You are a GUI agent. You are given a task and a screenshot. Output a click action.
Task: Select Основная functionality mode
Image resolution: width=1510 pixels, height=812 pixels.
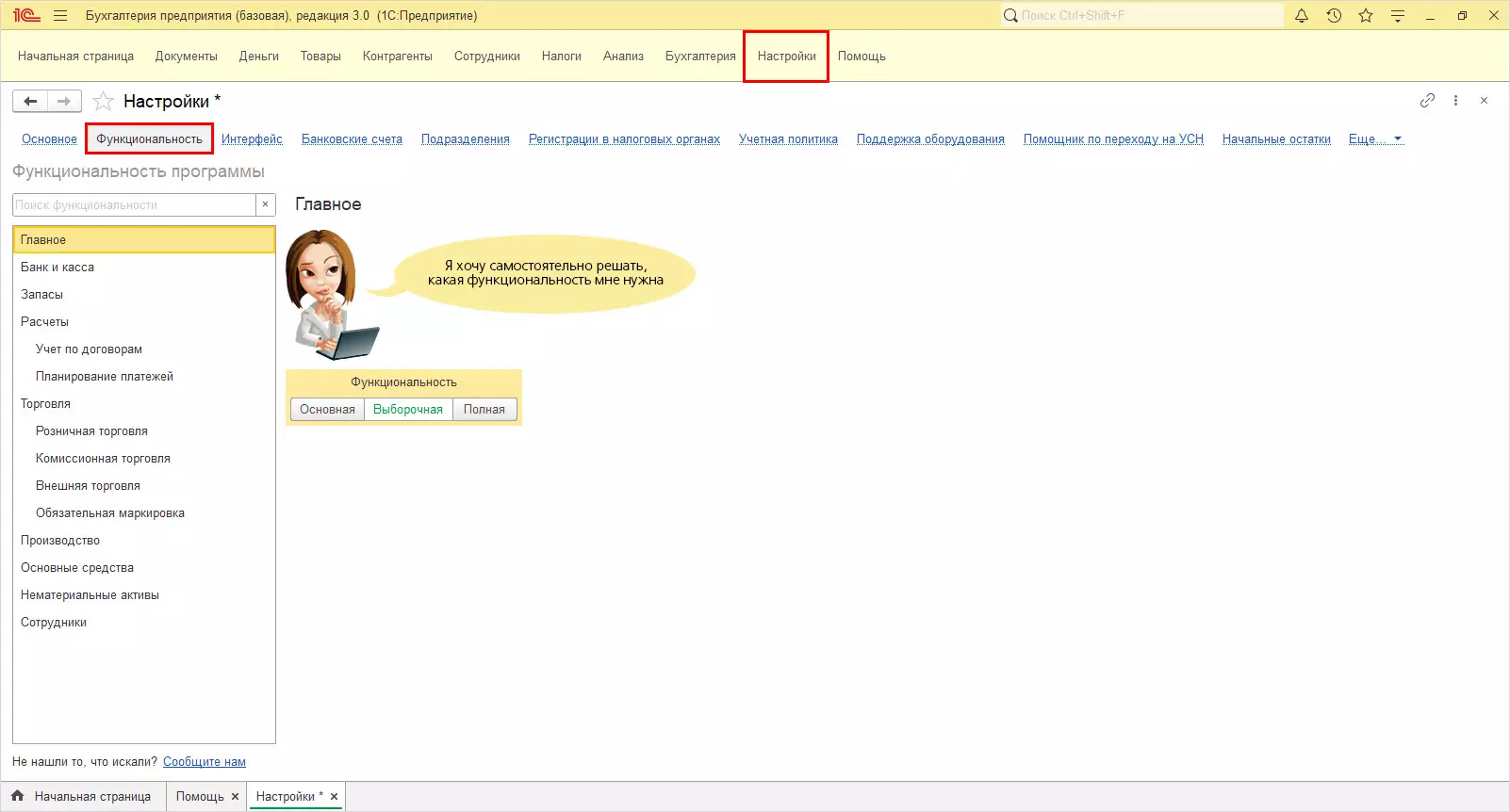click(327, 409)
